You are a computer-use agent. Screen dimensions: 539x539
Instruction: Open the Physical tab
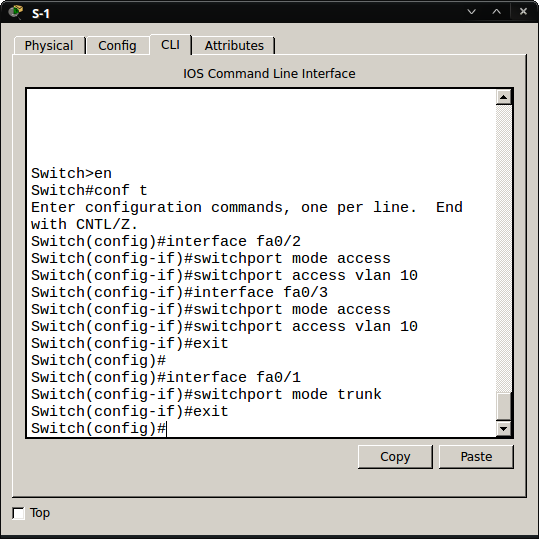(49, 45)
